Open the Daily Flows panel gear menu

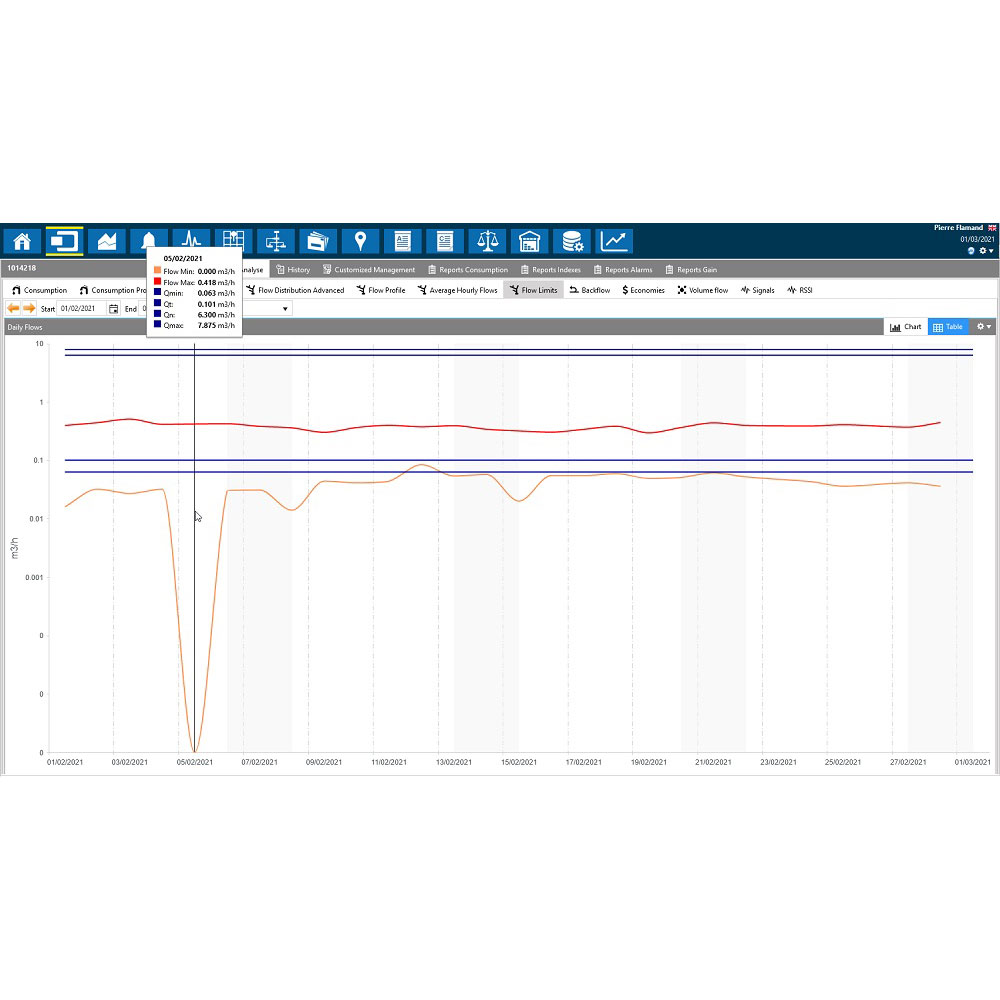984,327
